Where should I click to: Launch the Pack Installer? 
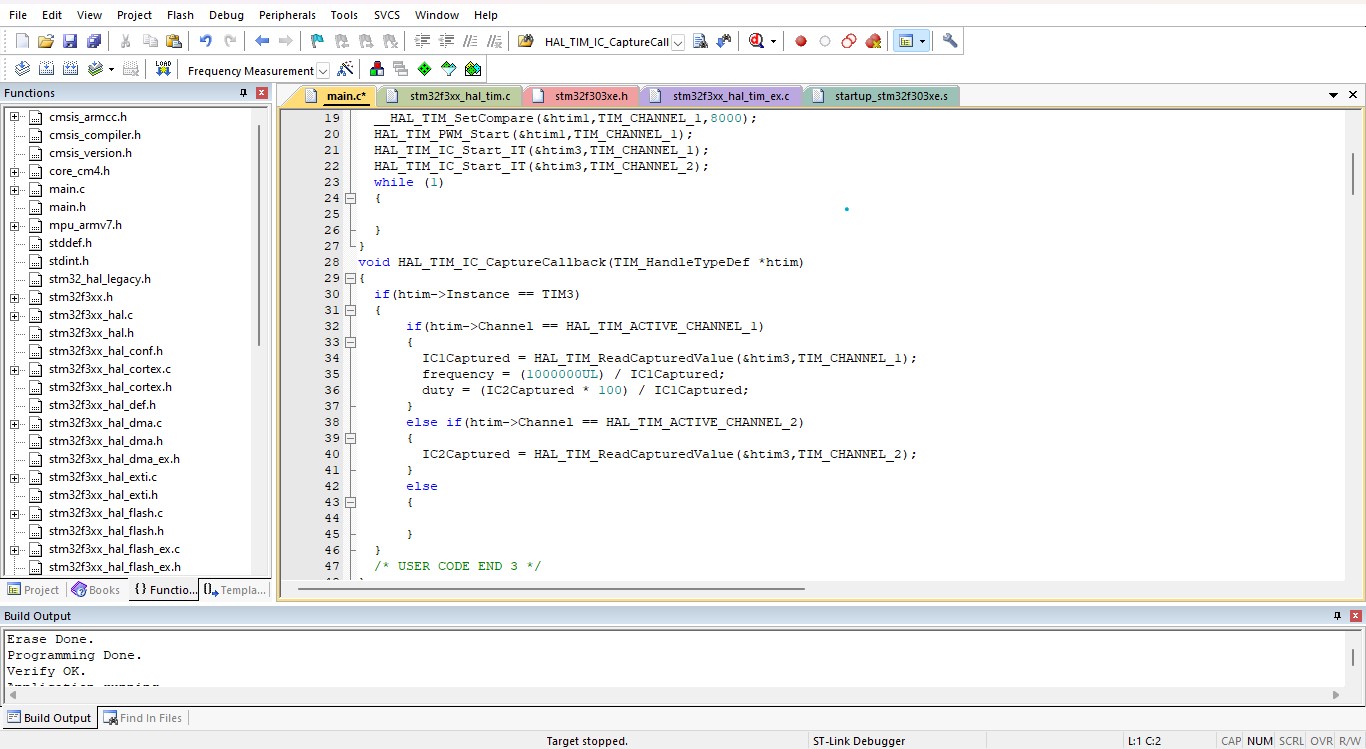(473, 69)
